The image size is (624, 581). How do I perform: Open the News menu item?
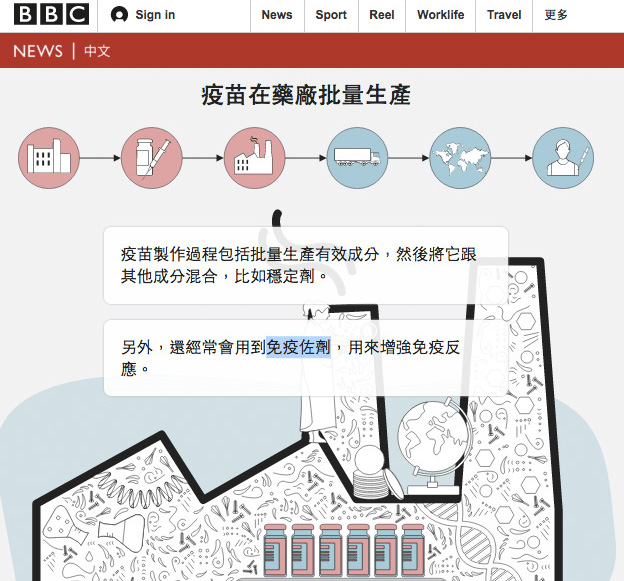tap(277, 15)
